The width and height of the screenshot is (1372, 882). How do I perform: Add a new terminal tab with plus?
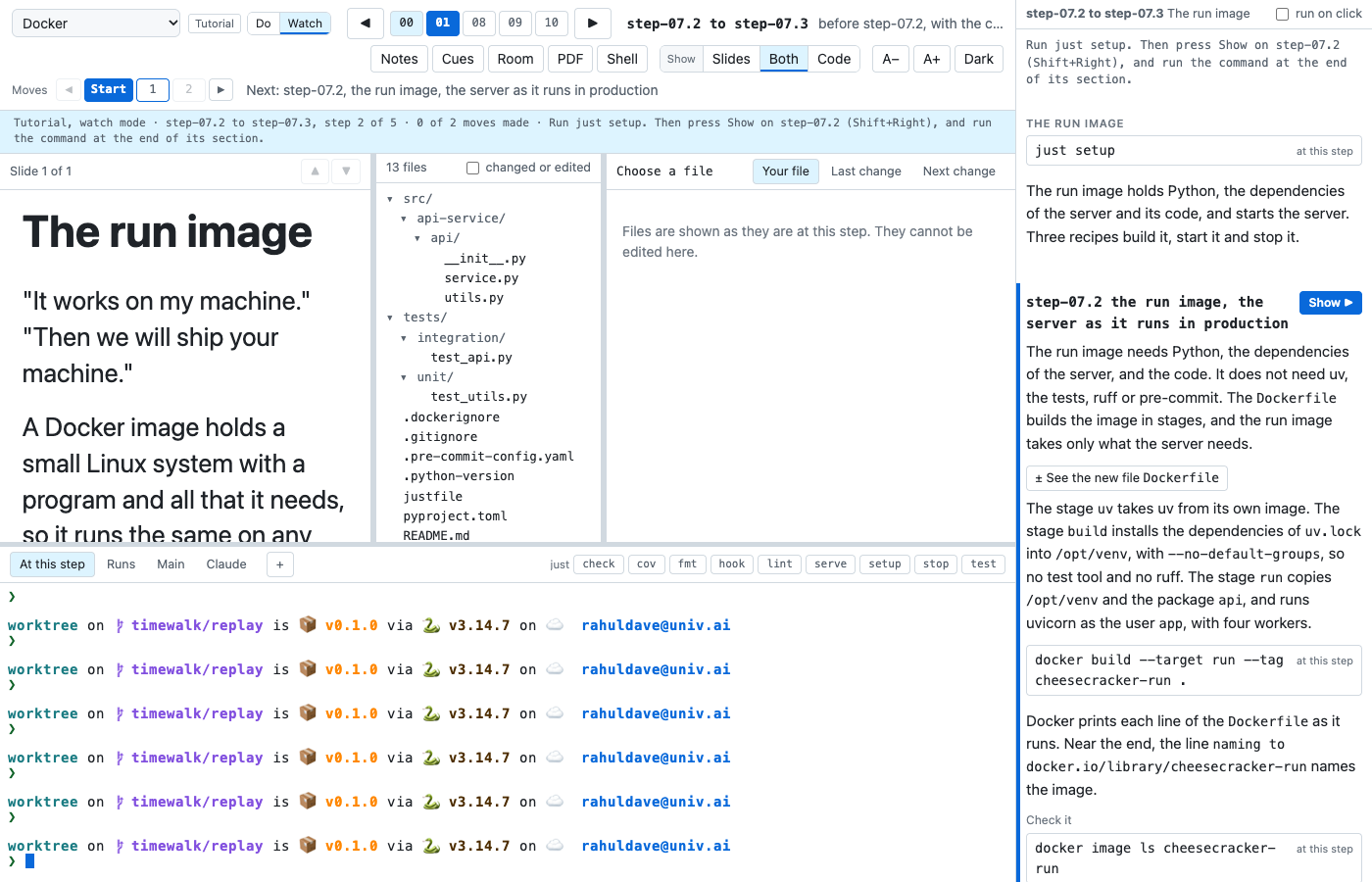coord(279,564)
